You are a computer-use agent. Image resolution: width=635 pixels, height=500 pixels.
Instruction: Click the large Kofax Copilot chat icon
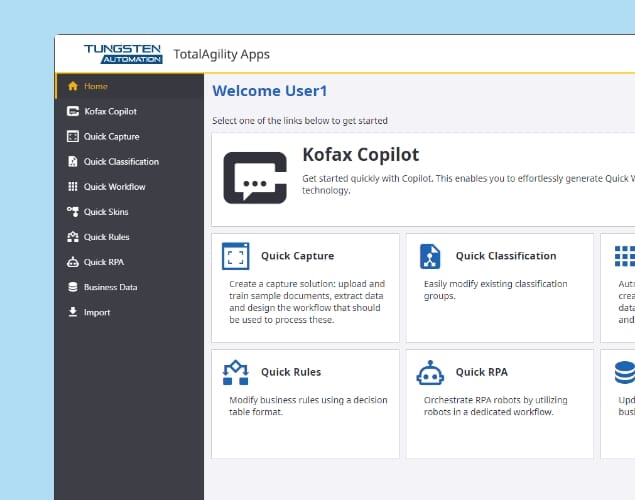click(255, 178)
